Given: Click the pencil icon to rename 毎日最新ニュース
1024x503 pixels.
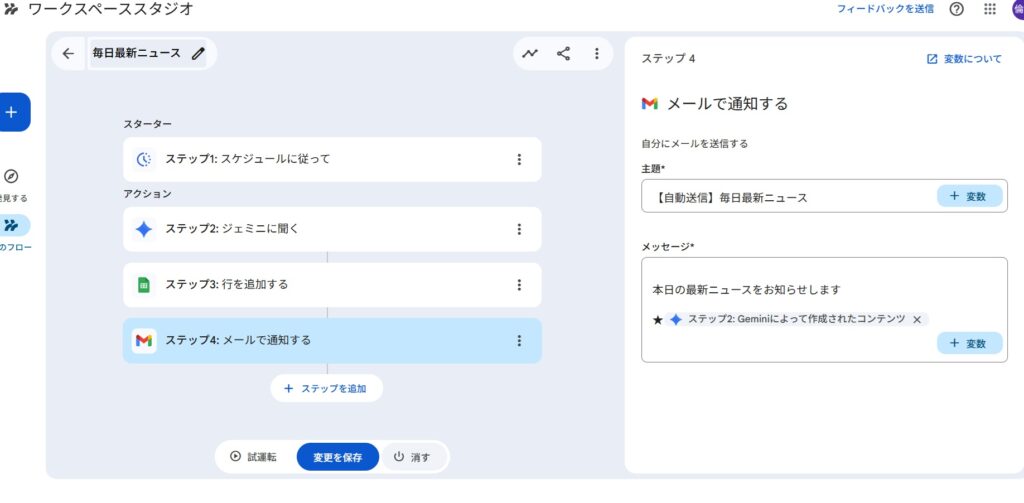Looking at the screenshot, I should pos(198,54).
